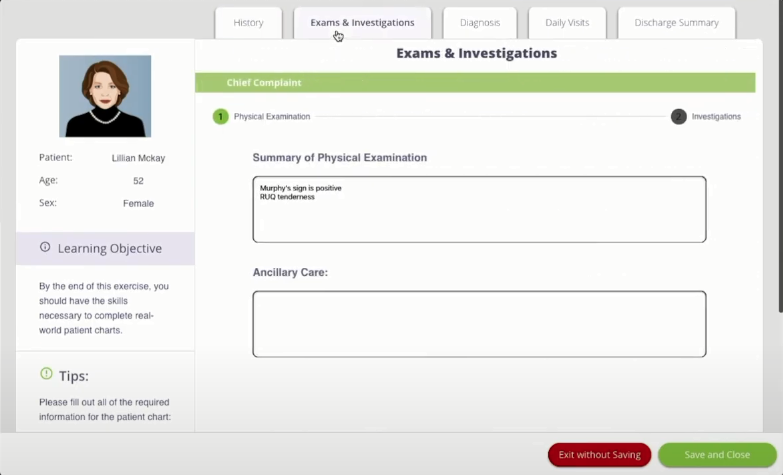
Task: Click the patient portrait of Lillian Mckay
Action: (105, 96)
